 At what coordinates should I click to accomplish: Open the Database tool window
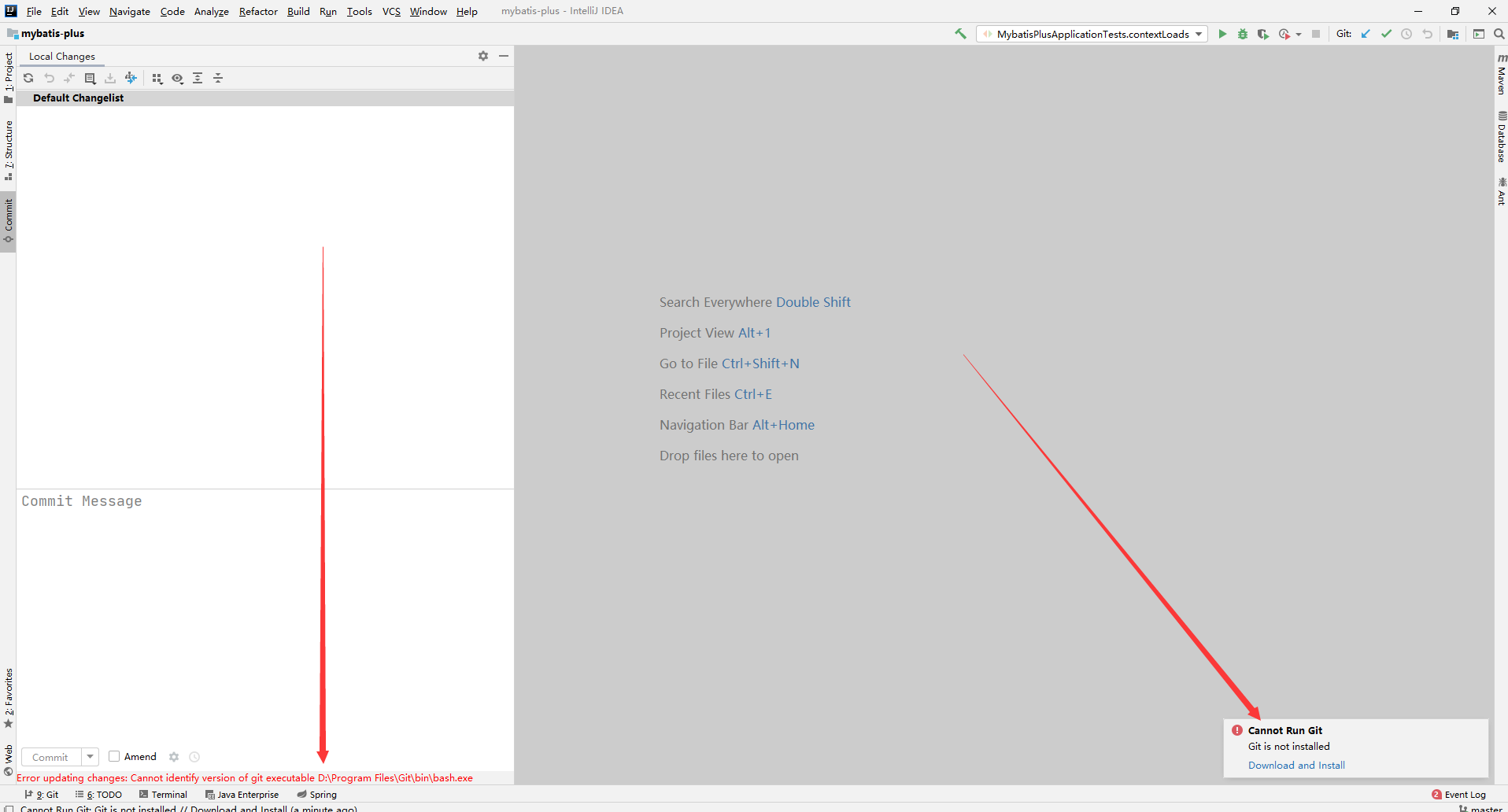click(1501, 137)
